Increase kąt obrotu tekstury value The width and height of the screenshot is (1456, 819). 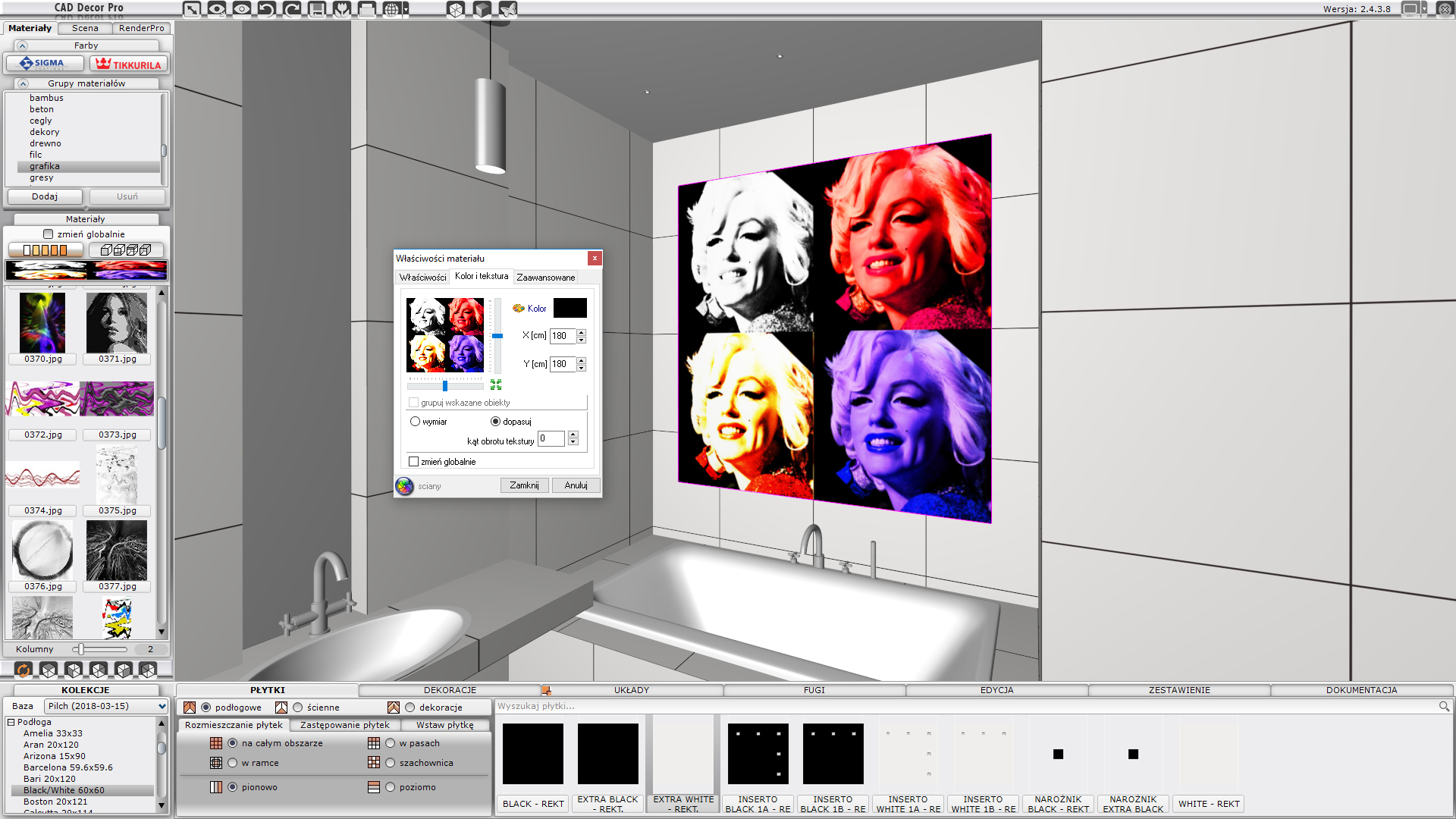573,435
